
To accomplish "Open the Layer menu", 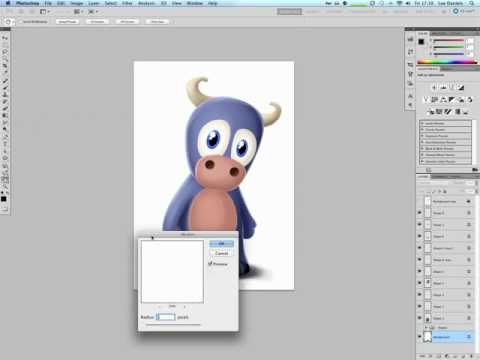I will coord(94,3).
